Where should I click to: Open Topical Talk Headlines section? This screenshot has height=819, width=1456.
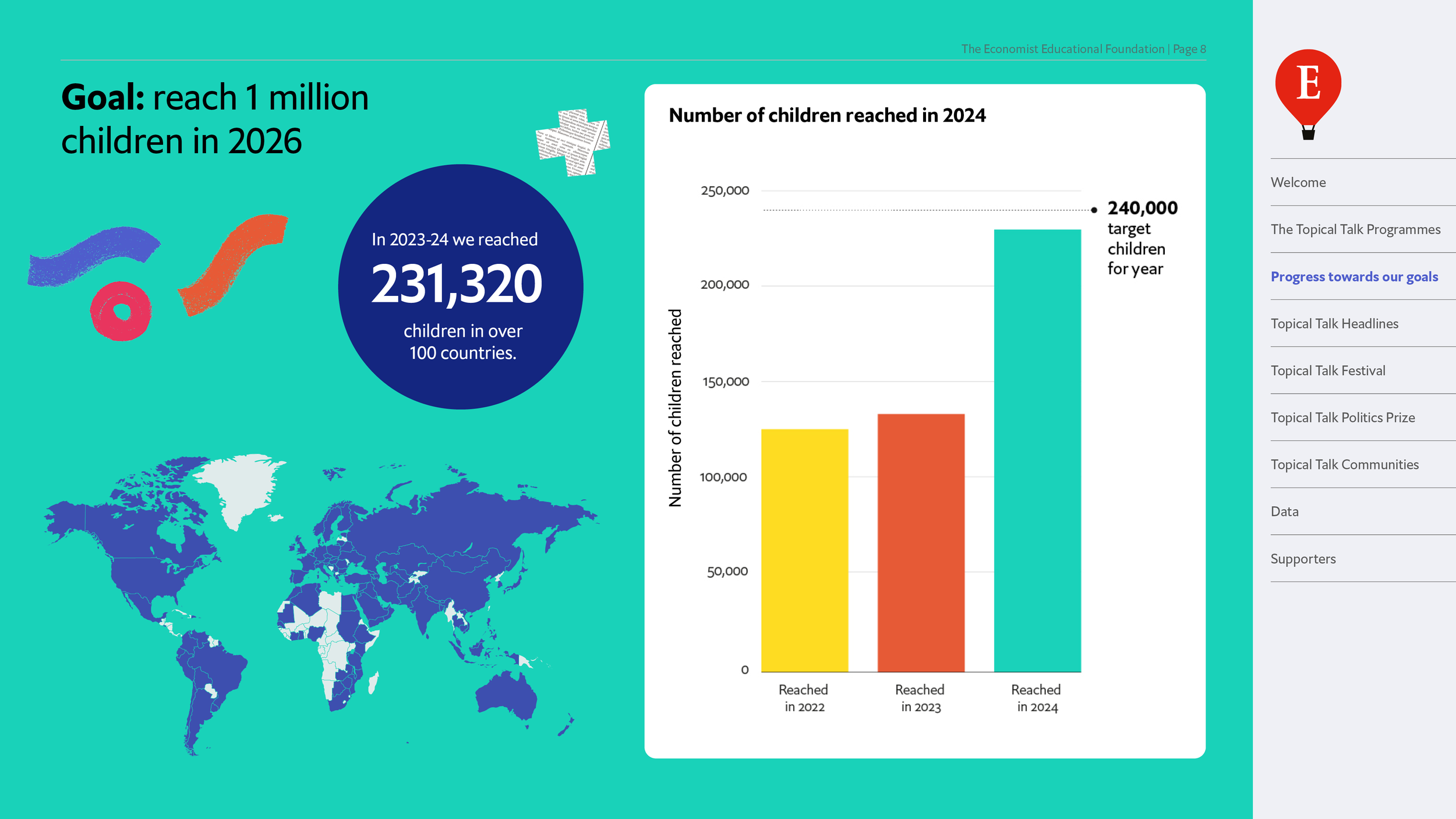point(1334,324)
